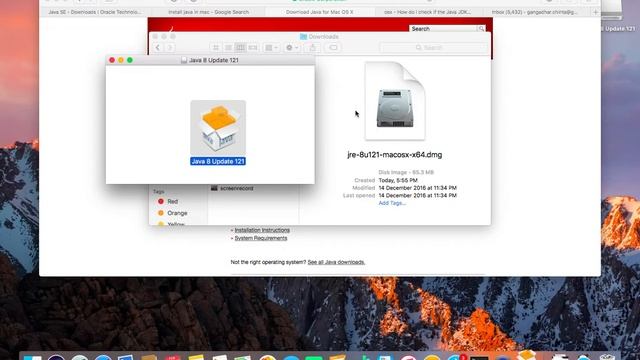The image size is (640, 360).
Task: Click the Downloads window back arrow
Action: (x=158, y=48)
